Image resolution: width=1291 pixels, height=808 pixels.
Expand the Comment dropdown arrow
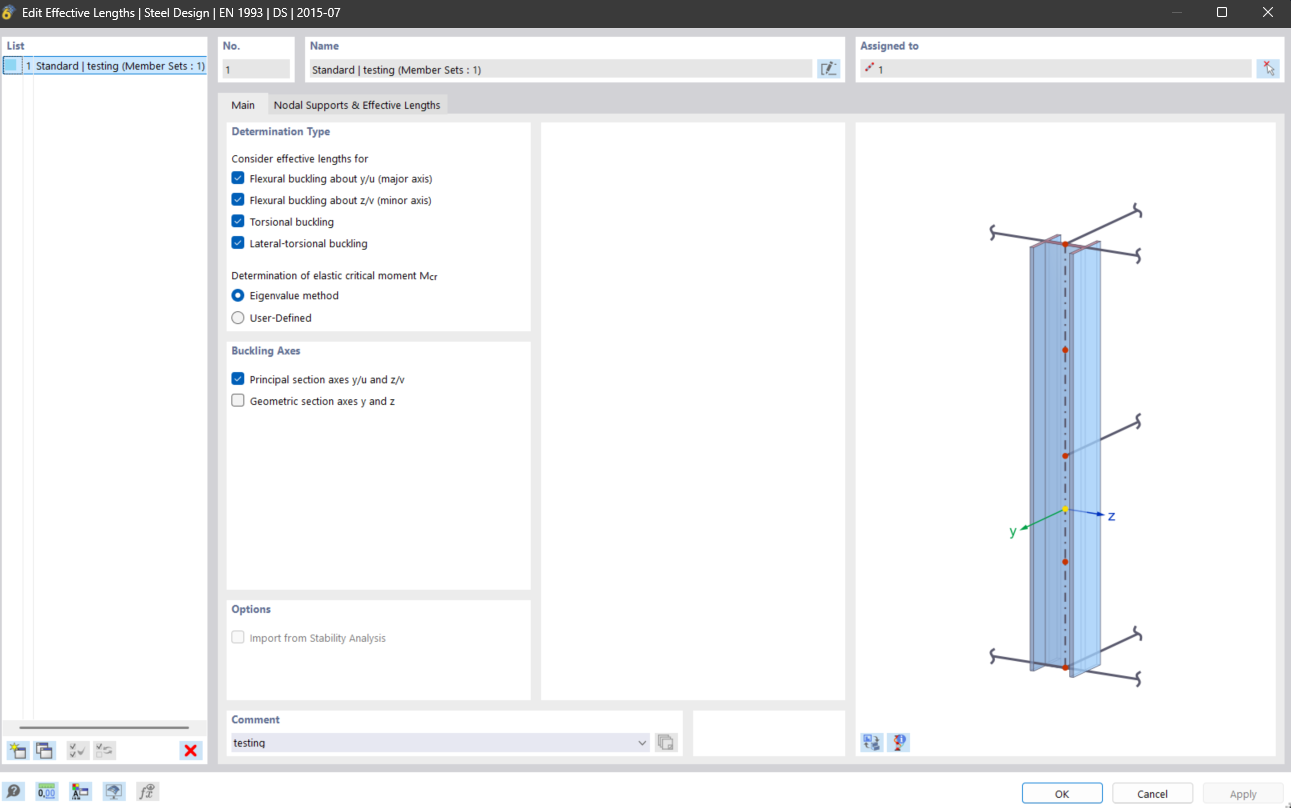[x=642, y=743]
